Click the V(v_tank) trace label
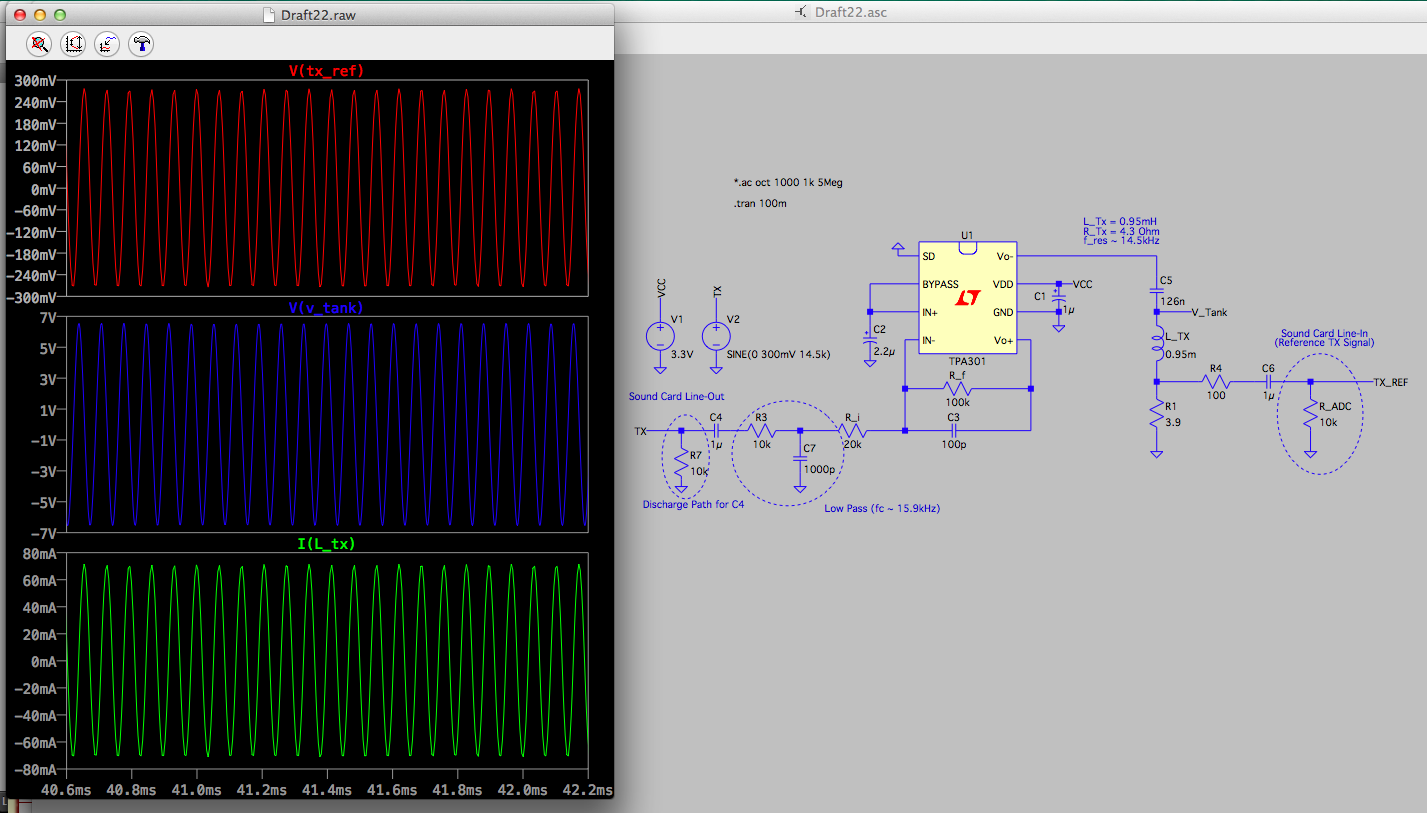 (x=326, y=308)
